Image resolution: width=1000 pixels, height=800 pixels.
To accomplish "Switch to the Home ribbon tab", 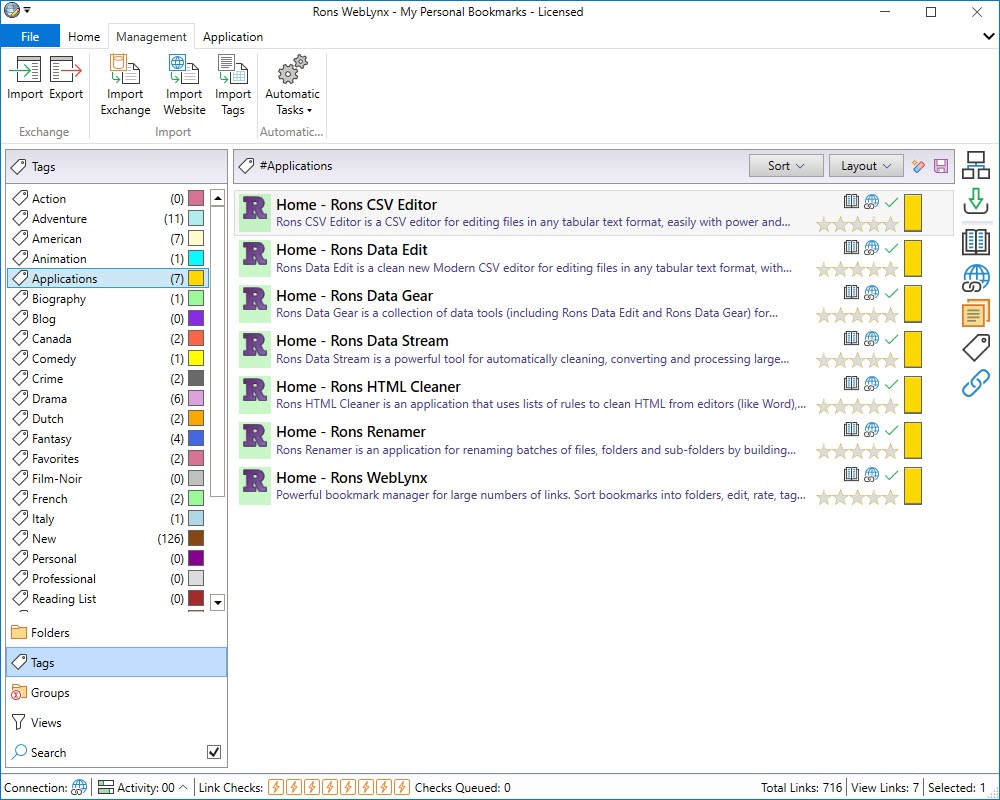I will pyautogui.click(x=84, y=37).
